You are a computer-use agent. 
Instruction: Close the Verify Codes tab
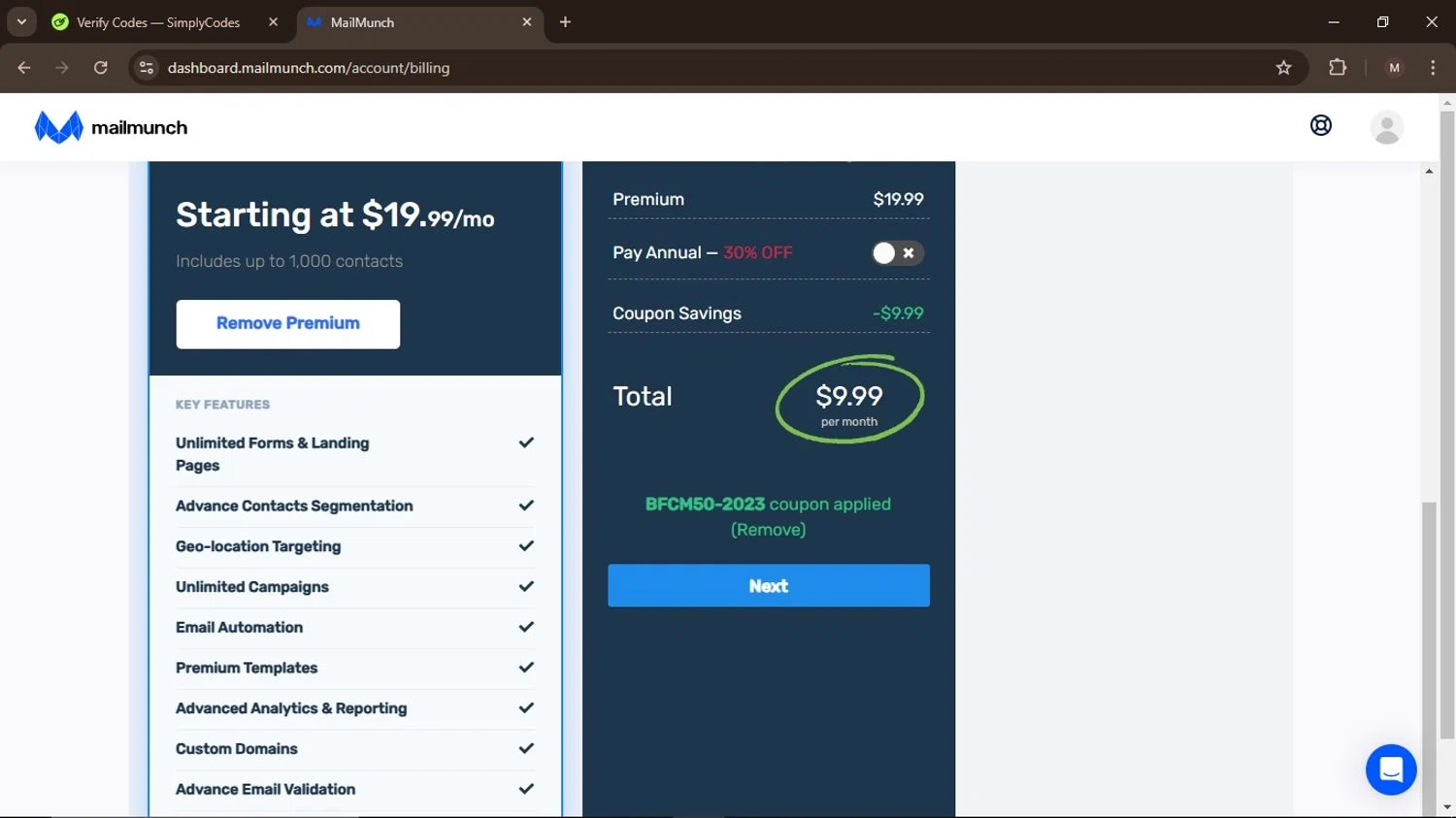pos(273,21)
